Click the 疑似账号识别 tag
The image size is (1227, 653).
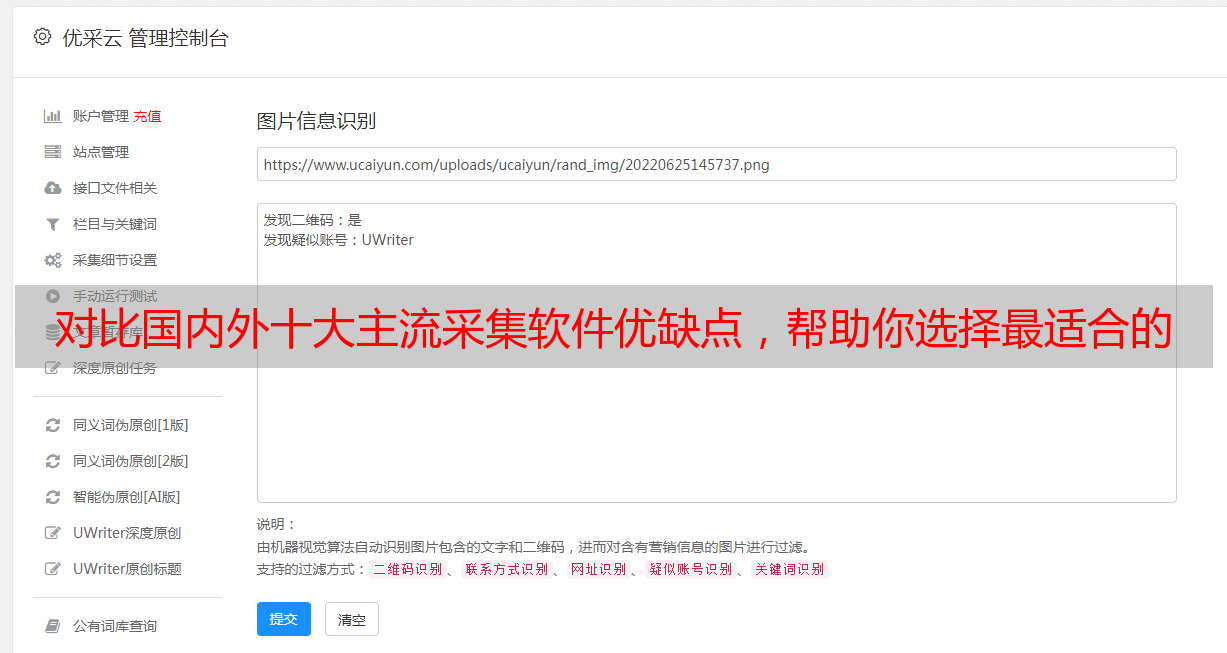point(690,569)
